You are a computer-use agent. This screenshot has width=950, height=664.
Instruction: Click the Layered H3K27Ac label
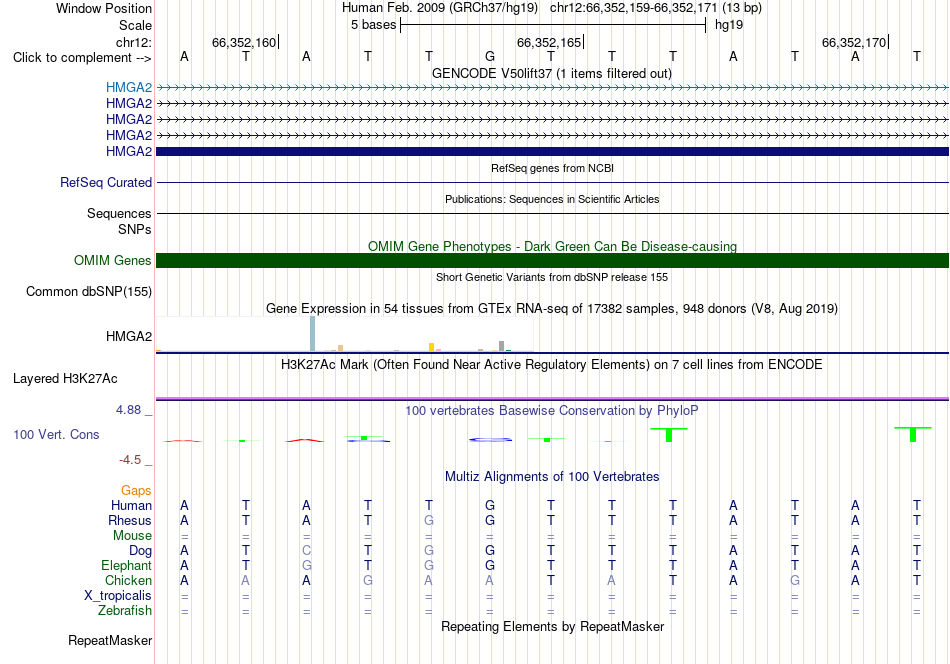click(x=65, y=379)
